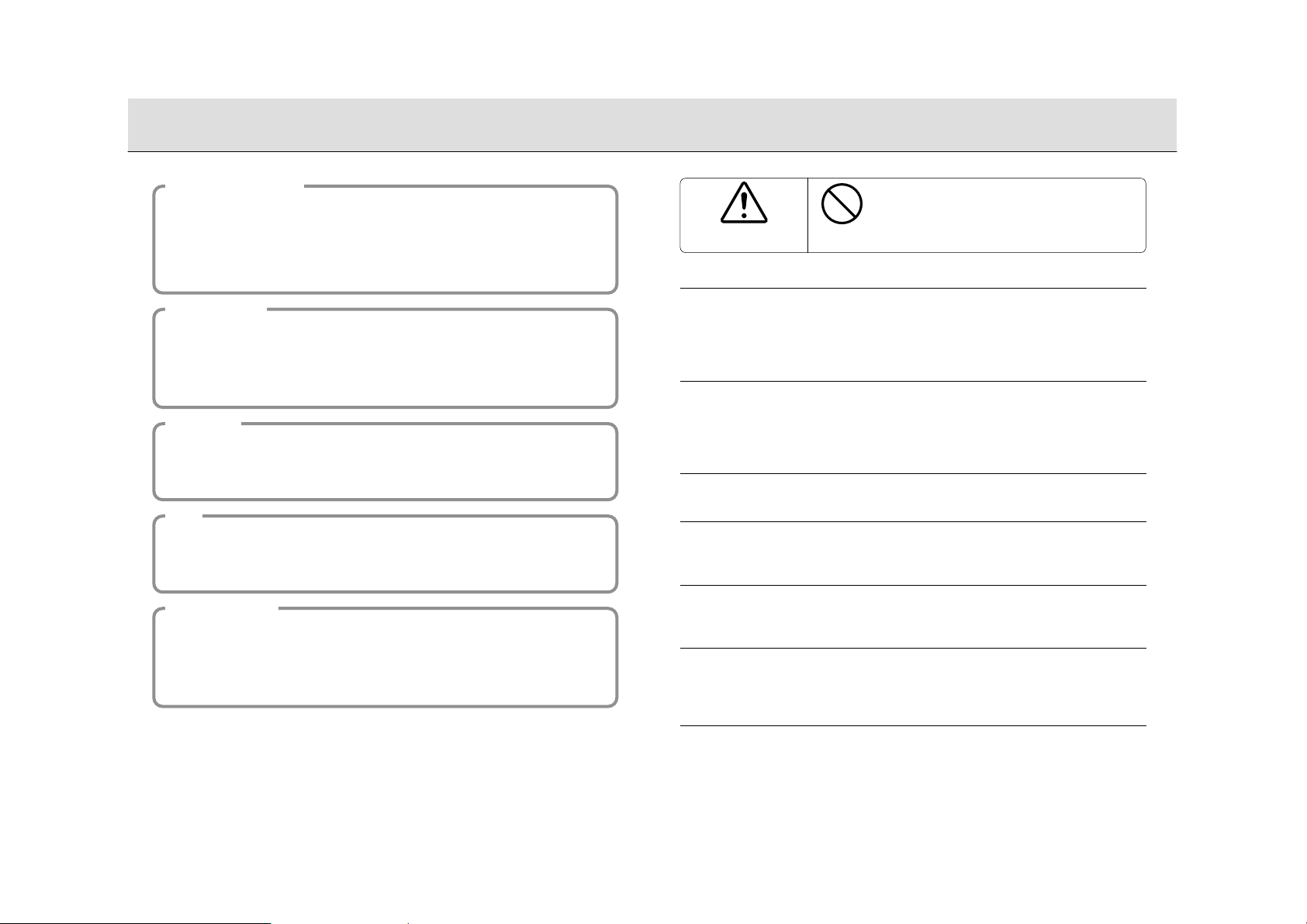Click the narrow third ruled table row

pyautogui.click(x=913, y=497)
